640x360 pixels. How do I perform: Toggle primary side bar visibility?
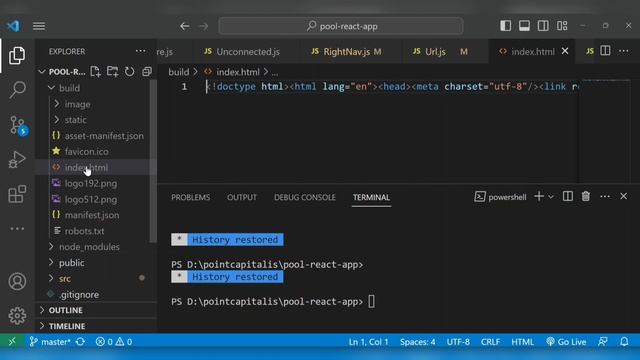point(505,26)
